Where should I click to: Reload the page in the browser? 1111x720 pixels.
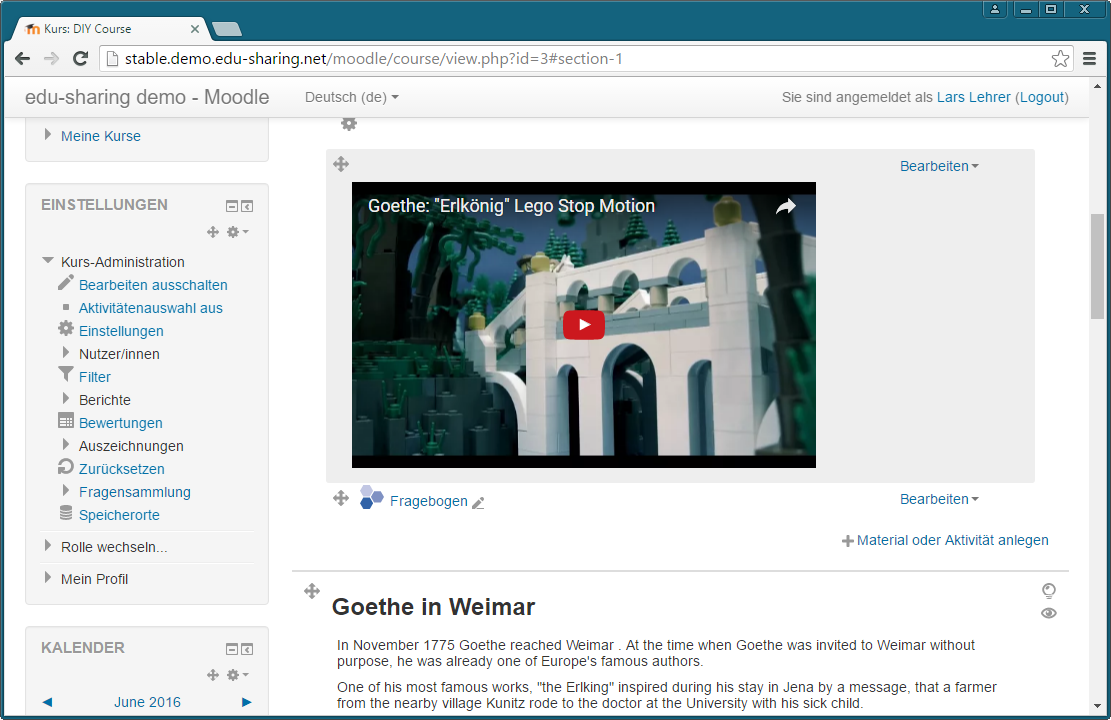click(x=80, y=59)
